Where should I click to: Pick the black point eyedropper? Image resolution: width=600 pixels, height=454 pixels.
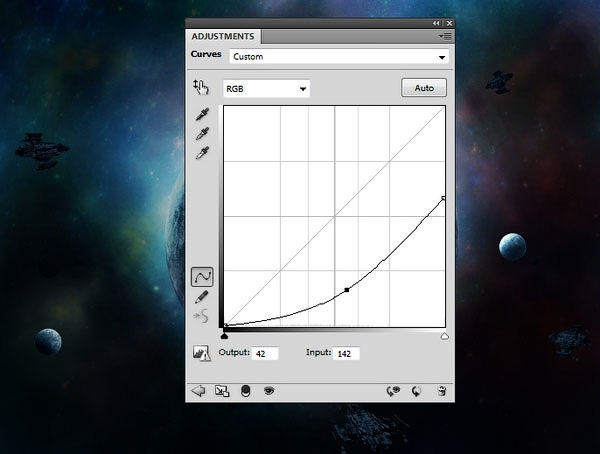coord(202,114)
